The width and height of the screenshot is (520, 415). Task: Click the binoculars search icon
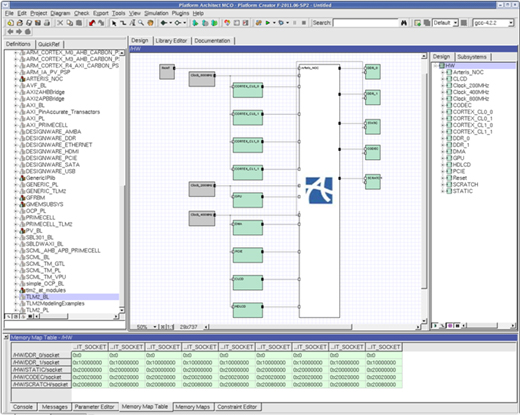click(x=404, y=23)
